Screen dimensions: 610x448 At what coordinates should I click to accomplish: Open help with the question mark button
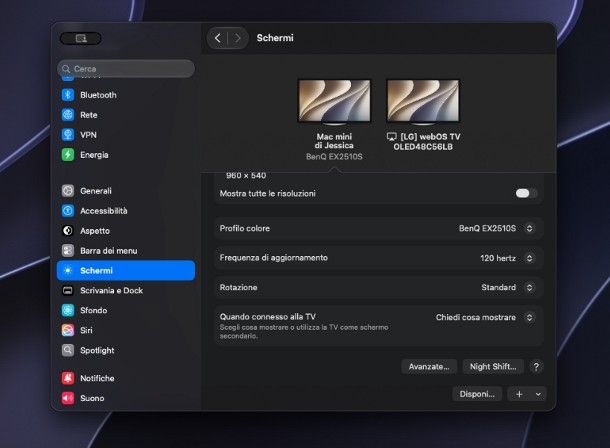point(536,367)
